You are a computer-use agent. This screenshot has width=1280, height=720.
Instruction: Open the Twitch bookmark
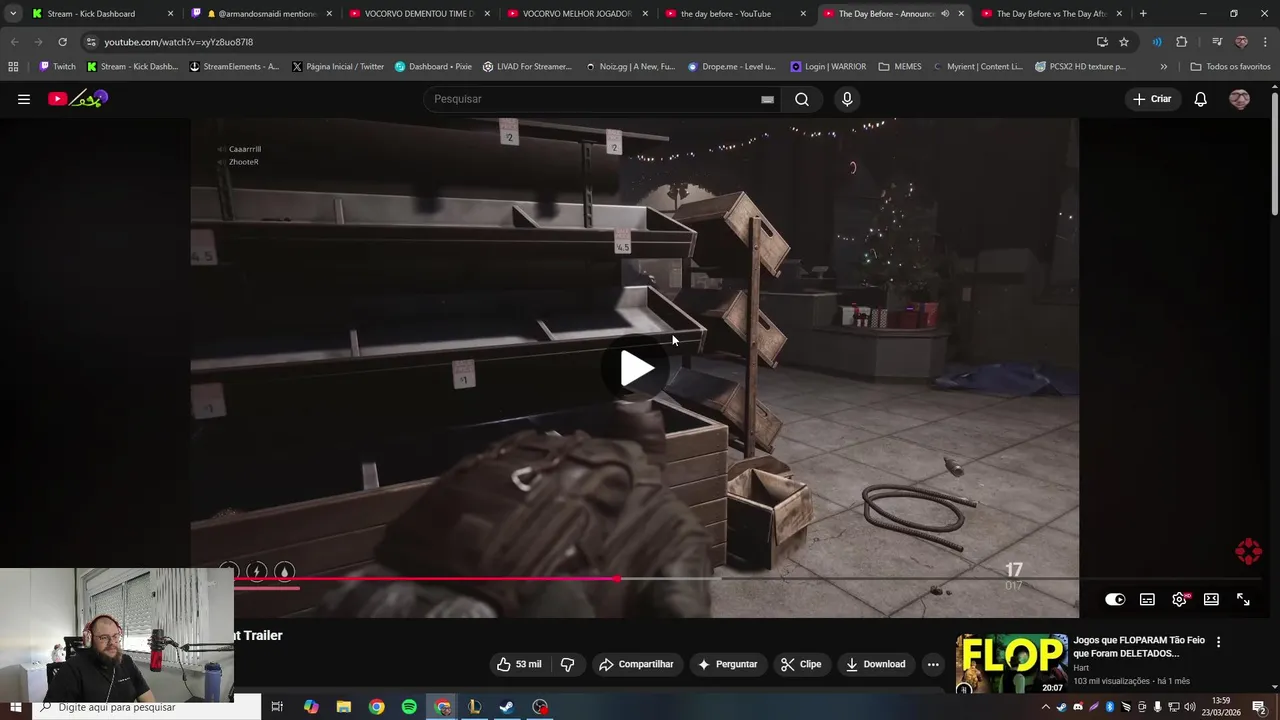(x=57, y=67)
